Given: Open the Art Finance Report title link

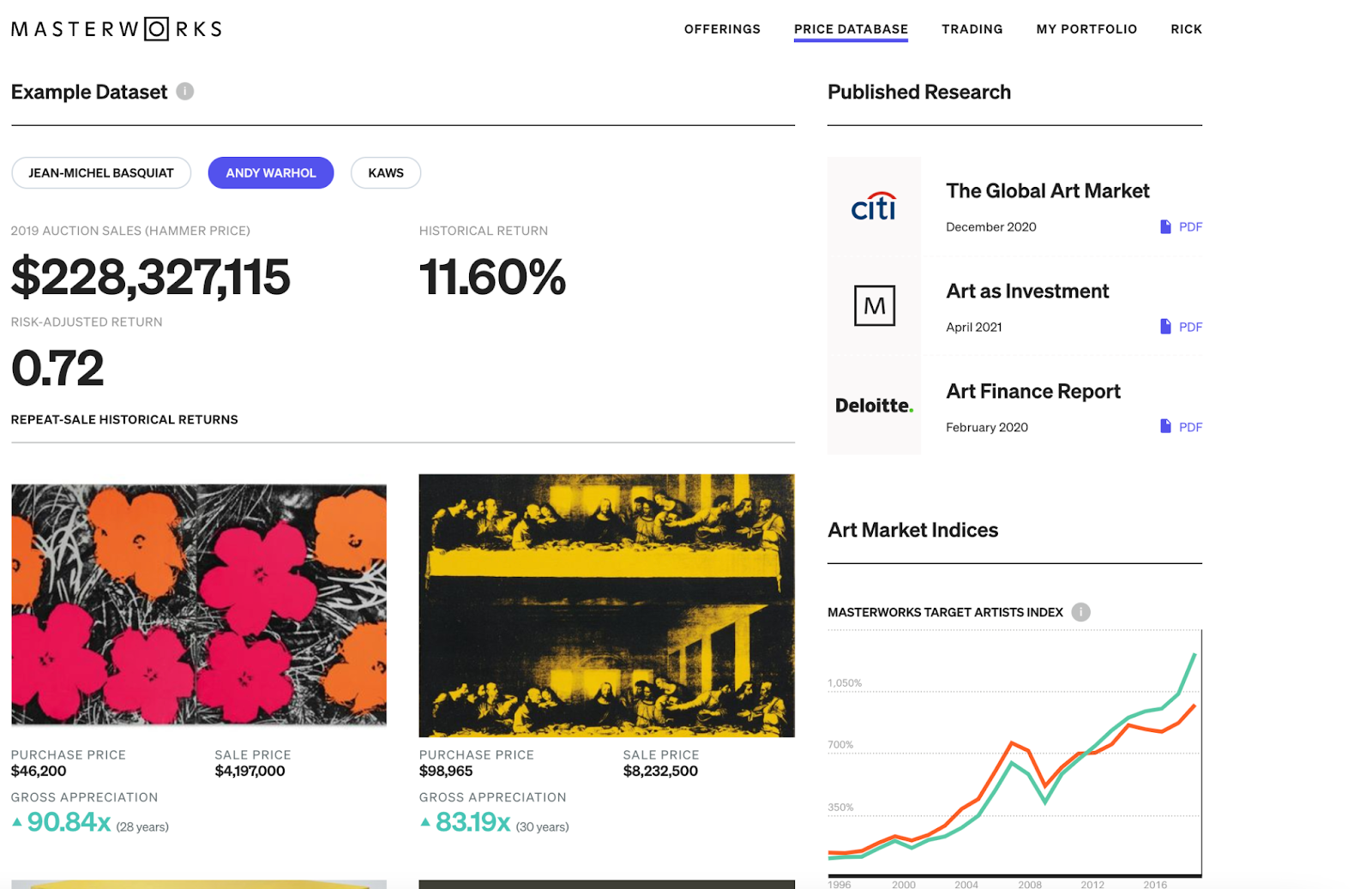Looking at the screenshot, I should (1032, 392).
